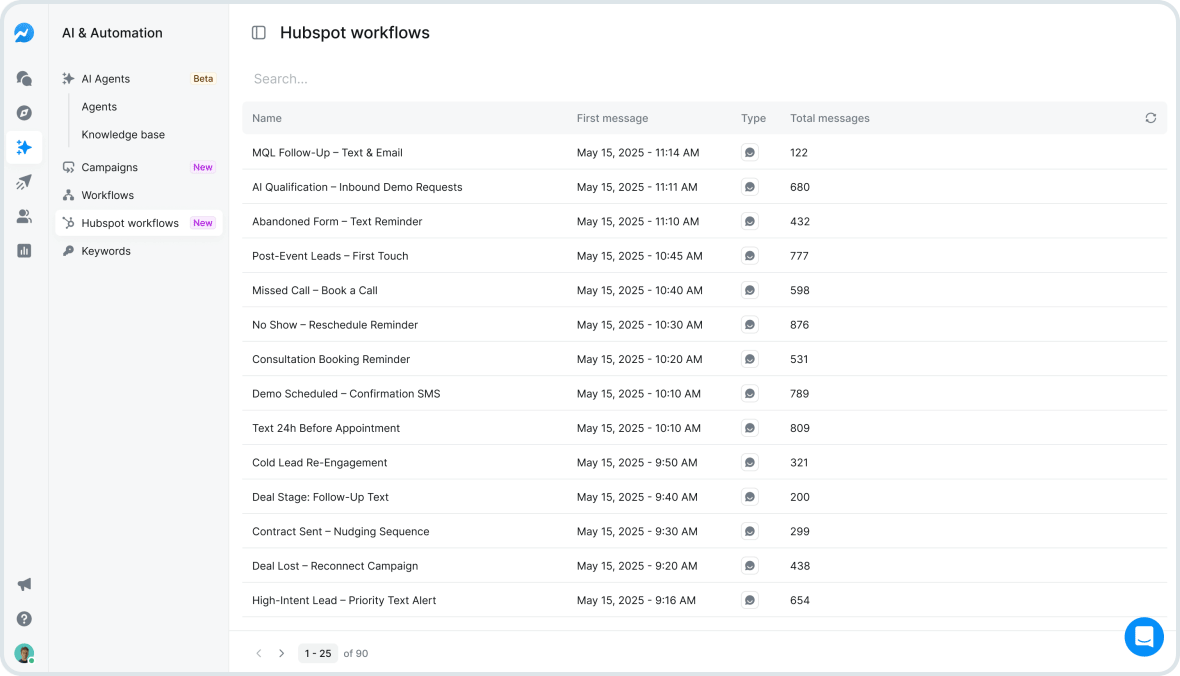Open the analytics bar-chart icon in sidebar
Viewport: 1180px width, 676px height.
pos(24,250)
